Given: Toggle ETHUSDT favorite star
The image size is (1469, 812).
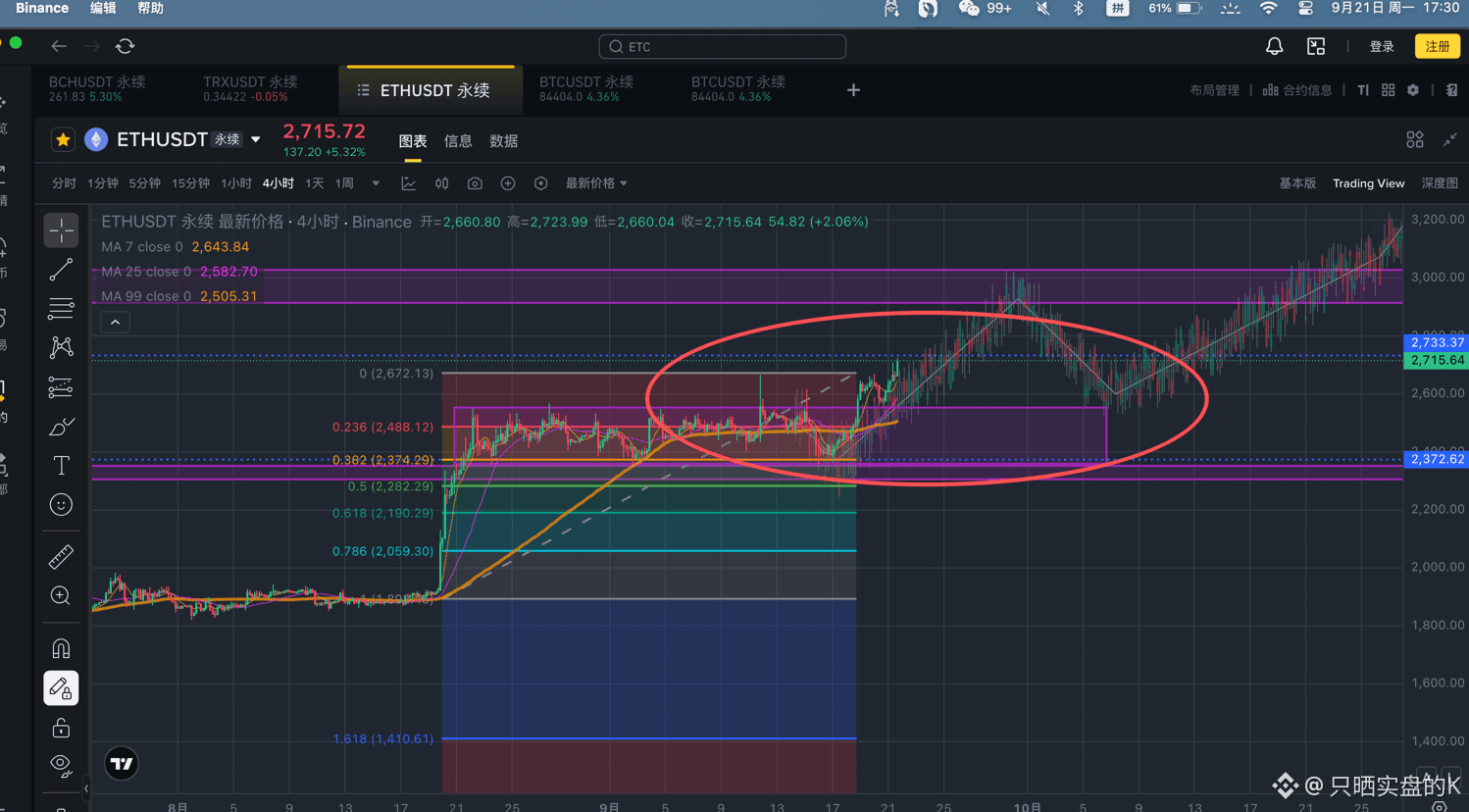Looking at the screenshot, I should point(63,140).
